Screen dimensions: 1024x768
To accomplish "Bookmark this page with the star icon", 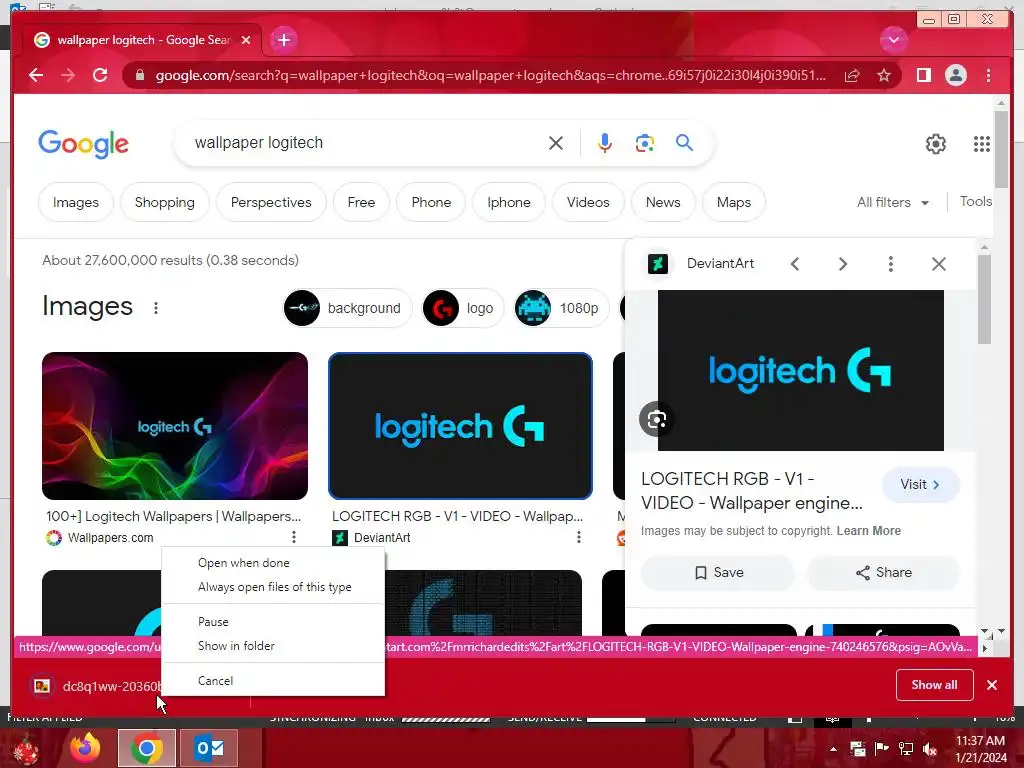I will tap(884, 75).
